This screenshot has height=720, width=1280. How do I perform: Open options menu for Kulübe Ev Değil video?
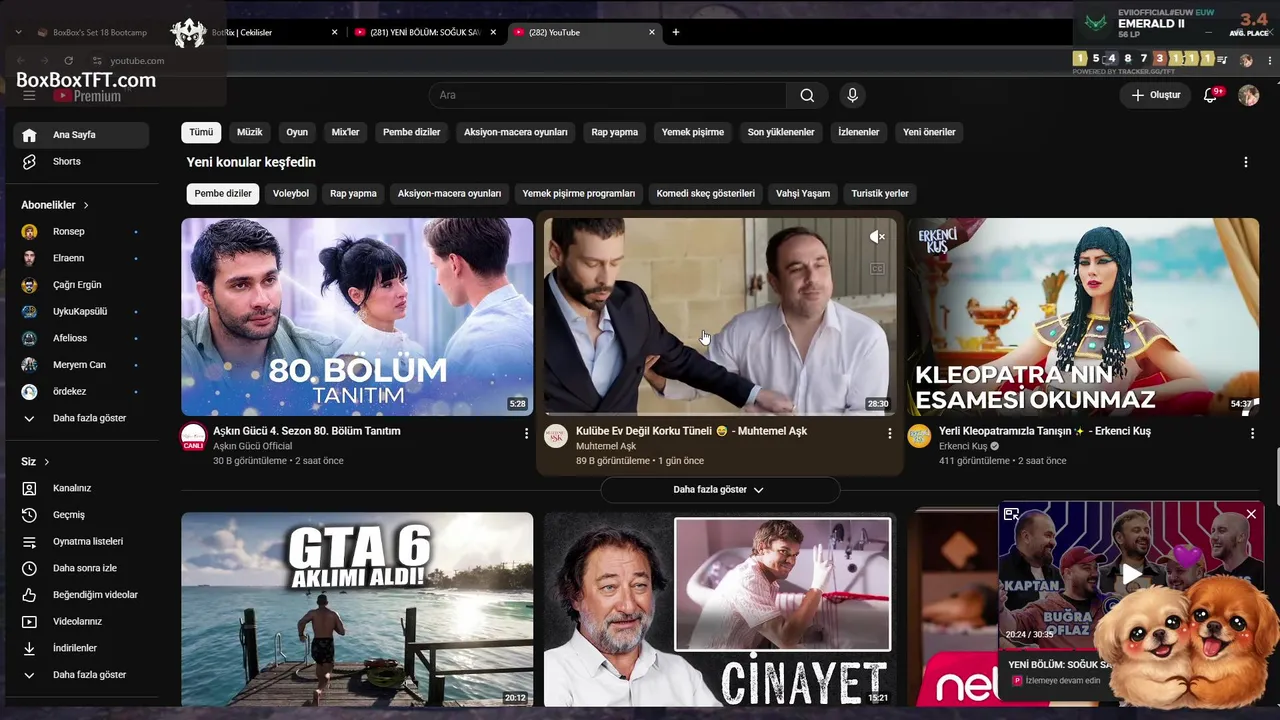[889, 433]
